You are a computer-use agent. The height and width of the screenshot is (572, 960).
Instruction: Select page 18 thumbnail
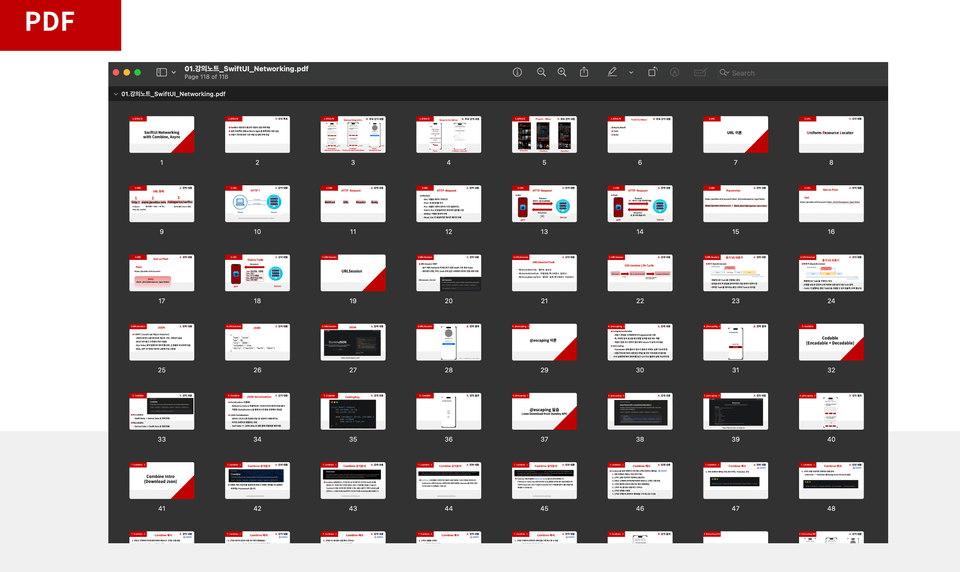pyautogui.click(x=257, y=273)
